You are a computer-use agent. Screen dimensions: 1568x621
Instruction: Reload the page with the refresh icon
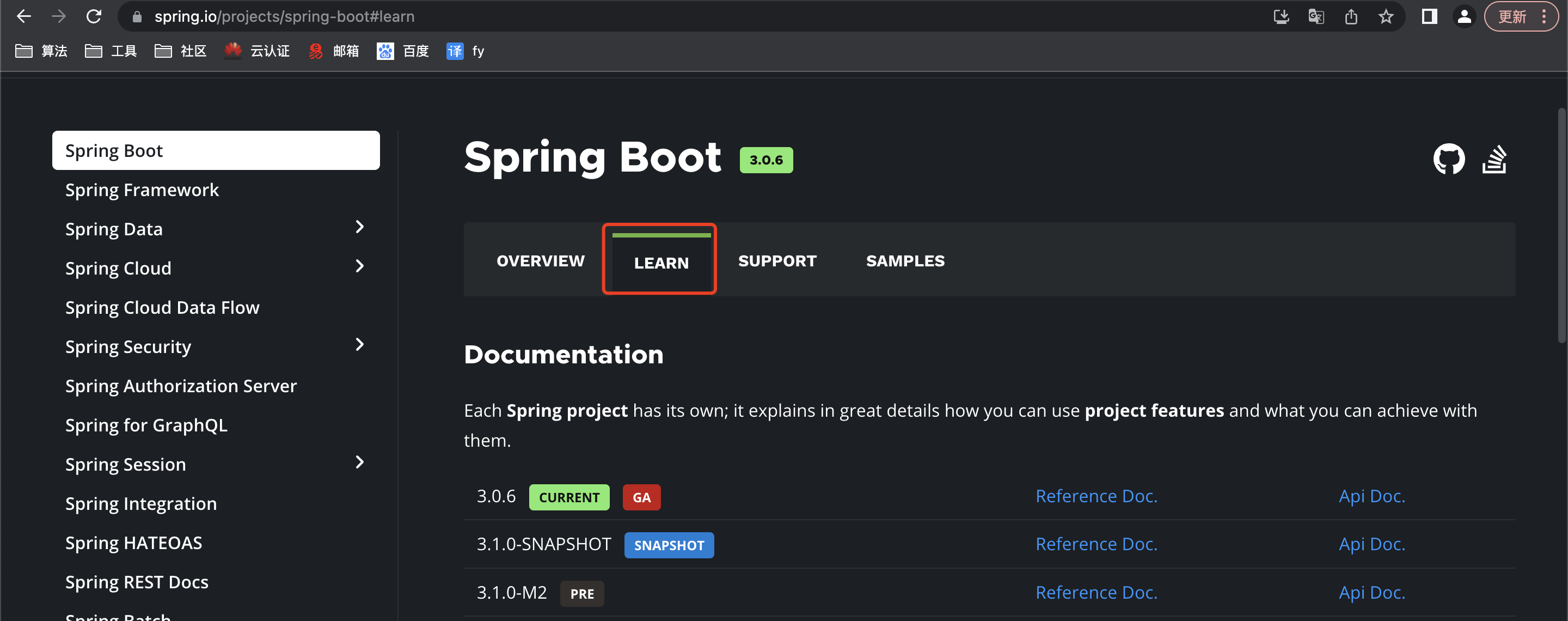coord(94,16)
